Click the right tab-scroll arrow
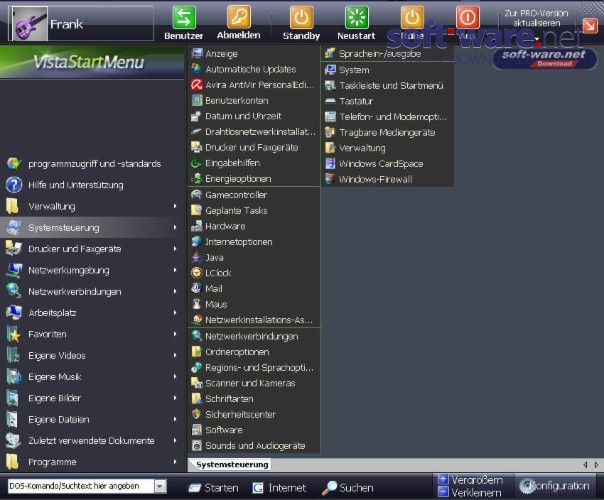 596,465
